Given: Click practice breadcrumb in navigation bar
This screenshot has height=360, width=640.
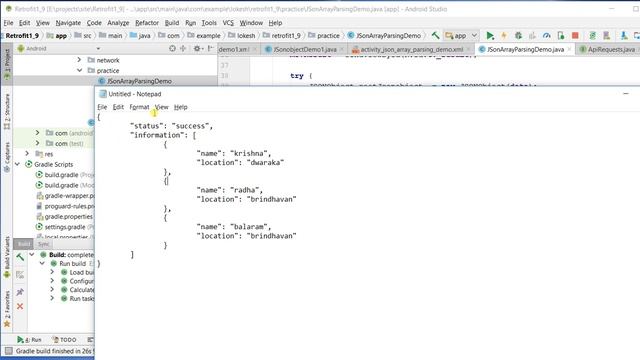Looking at the screenshot, I should pos(324,36).
